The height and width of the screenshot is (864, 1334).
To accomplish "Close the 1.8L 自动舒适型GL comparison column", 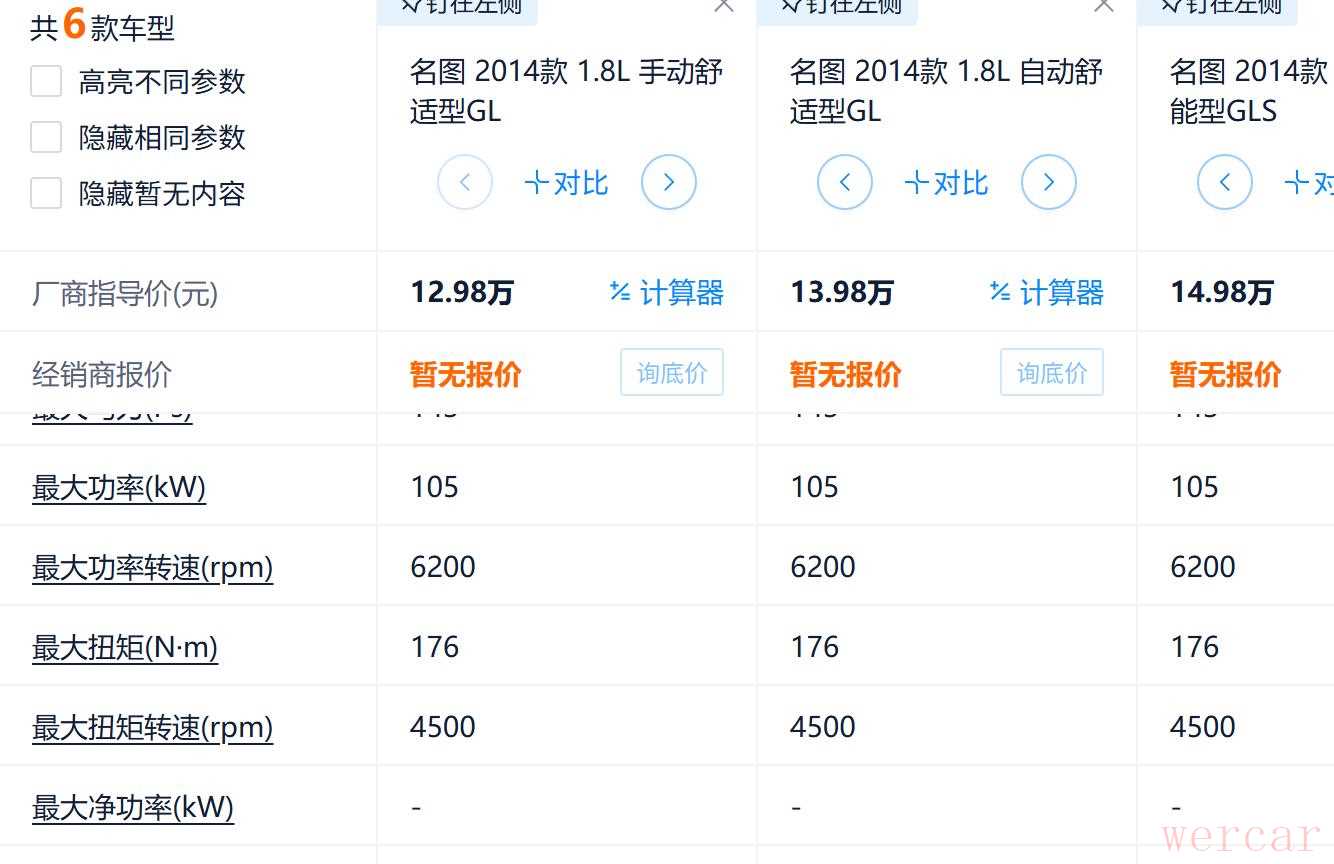I will pos(1104,6).
